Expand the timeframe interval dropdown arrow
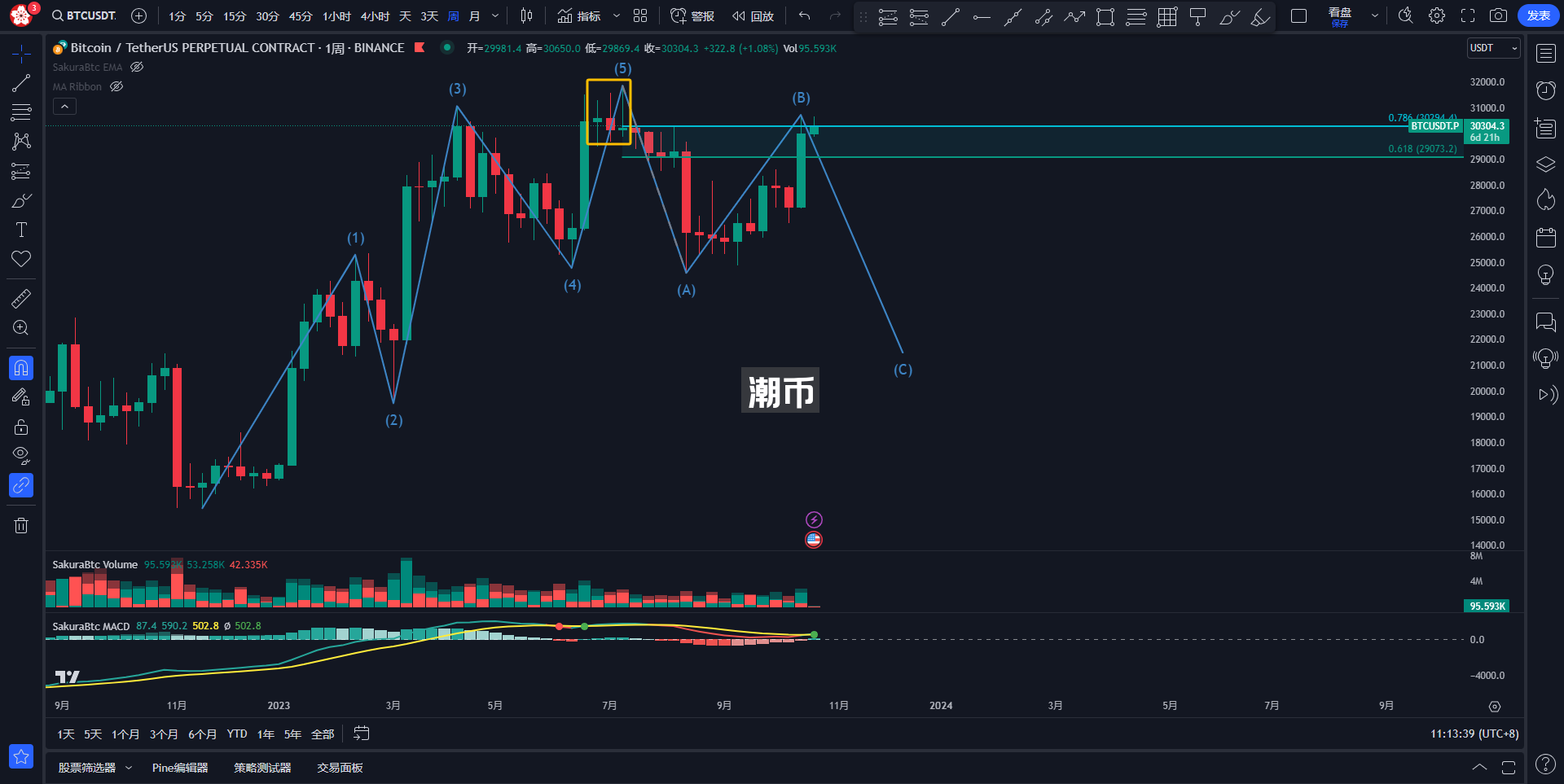Image resolution: width=1564 pixels, height=784 pixels. (495, 15)
